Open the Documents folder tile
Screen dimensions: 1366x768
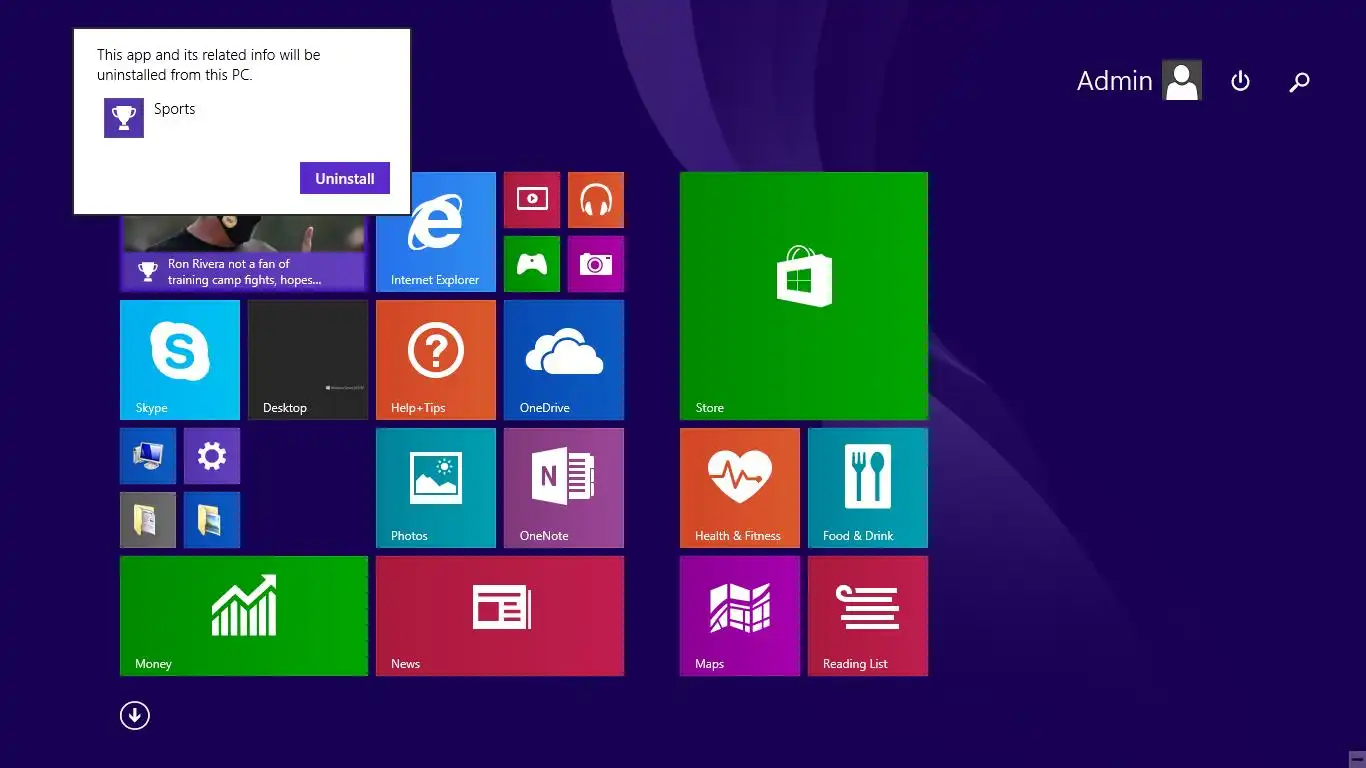[148, 520]
